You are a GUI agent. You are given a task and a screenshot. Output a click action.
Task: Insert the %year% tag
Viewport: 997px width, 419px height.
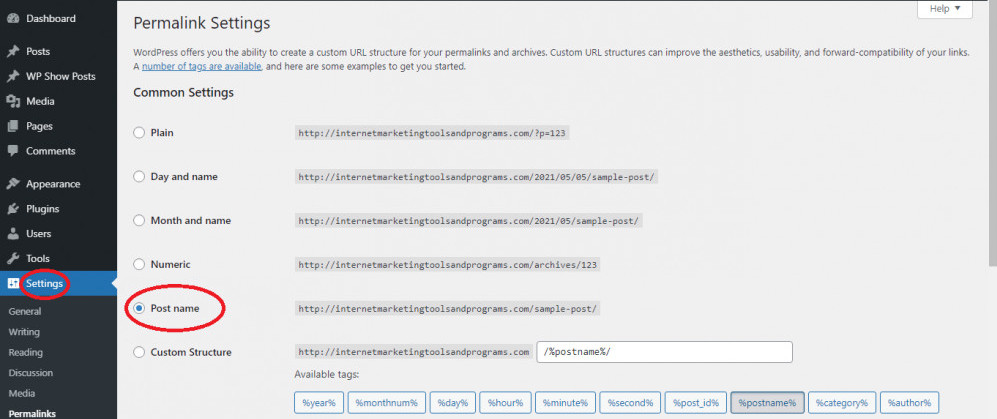click(319, 402)
